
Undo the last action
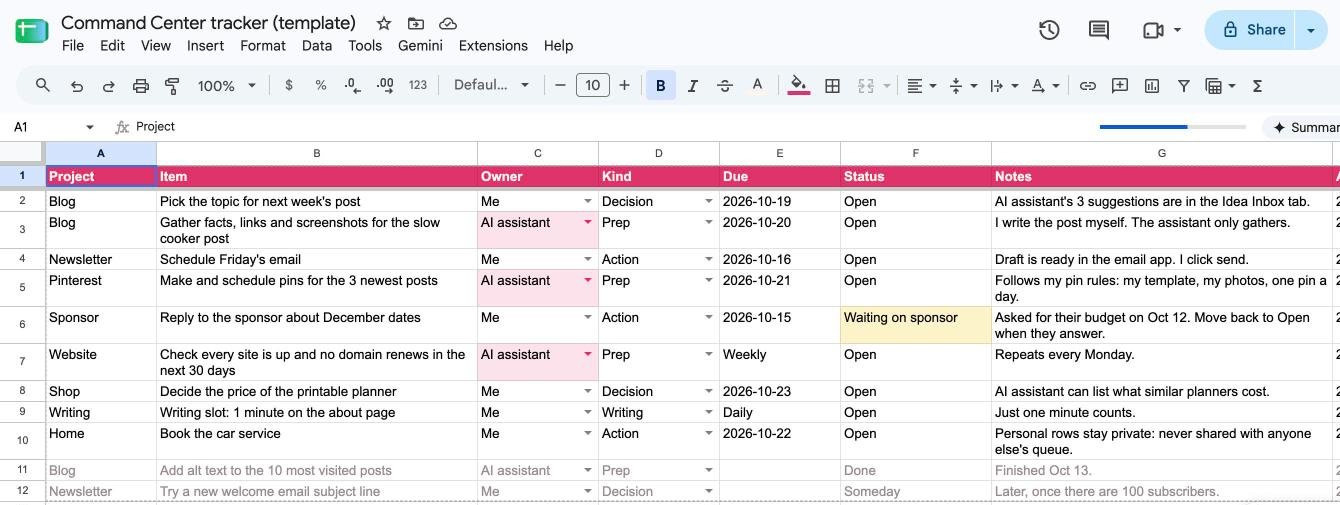pyautogui.click(x=77, y=86)
